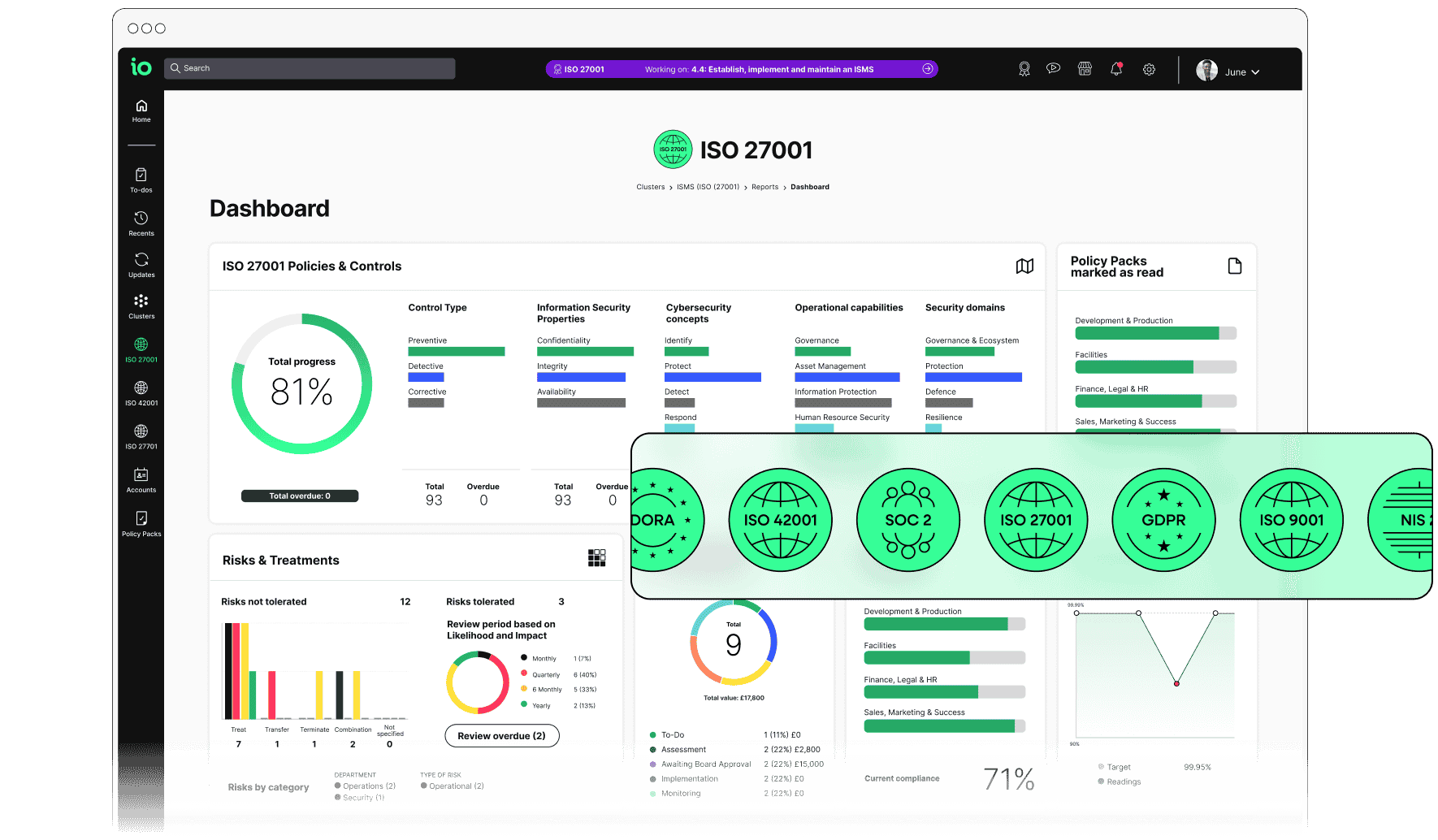The width and height of the screenshot is (1438, 840).
Task: Select the GDPR badge
Action: click(1163, 520)
